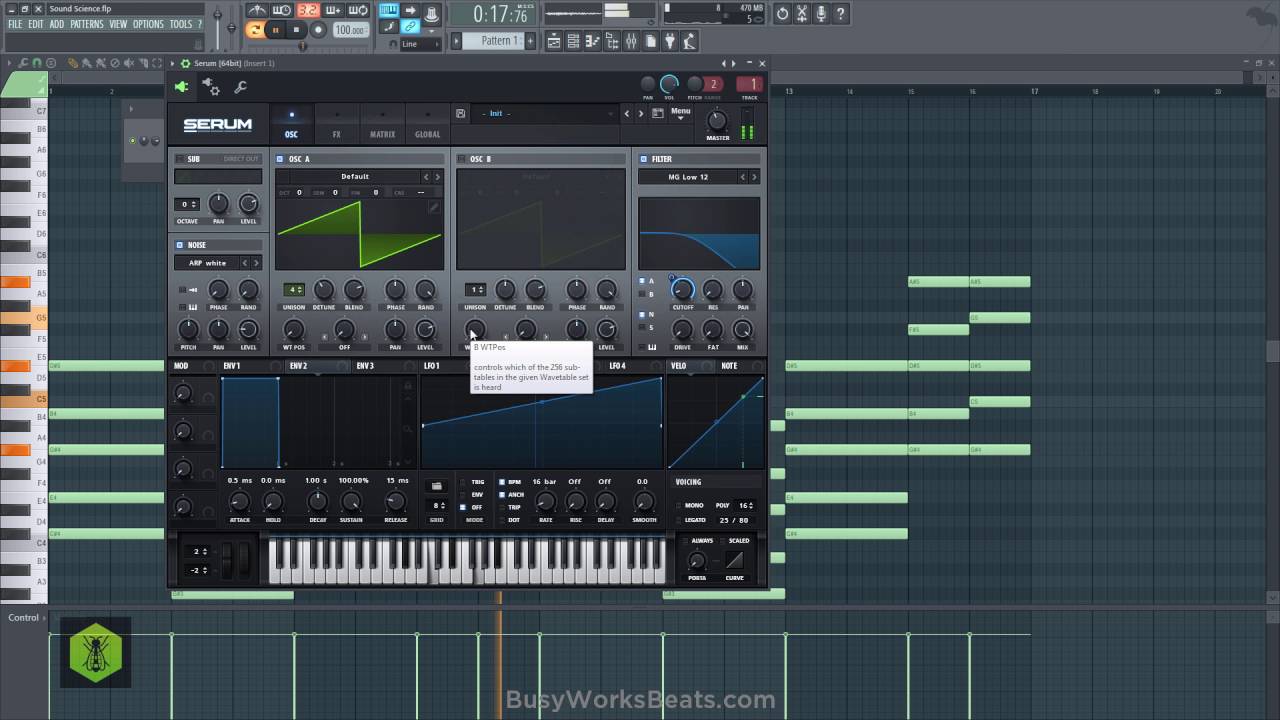The width and height of the screenshot is (1280, 720).
Task: Open the OPTIONS menu in FL Studio
Action: 148,24
